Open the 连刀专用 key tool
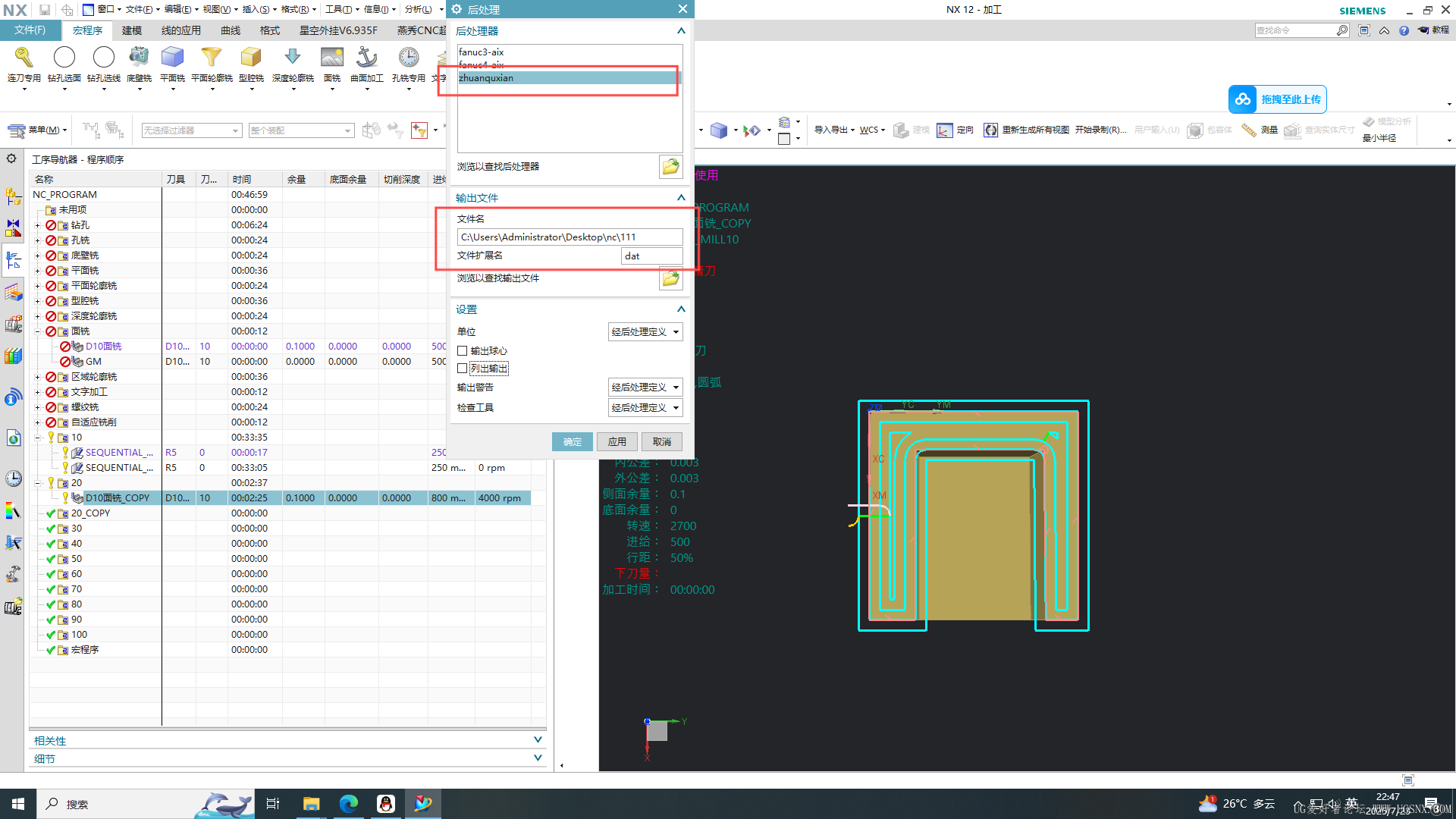Image resolution: width=1456 pixels, height=819 pixels. [x=24, y=64]
